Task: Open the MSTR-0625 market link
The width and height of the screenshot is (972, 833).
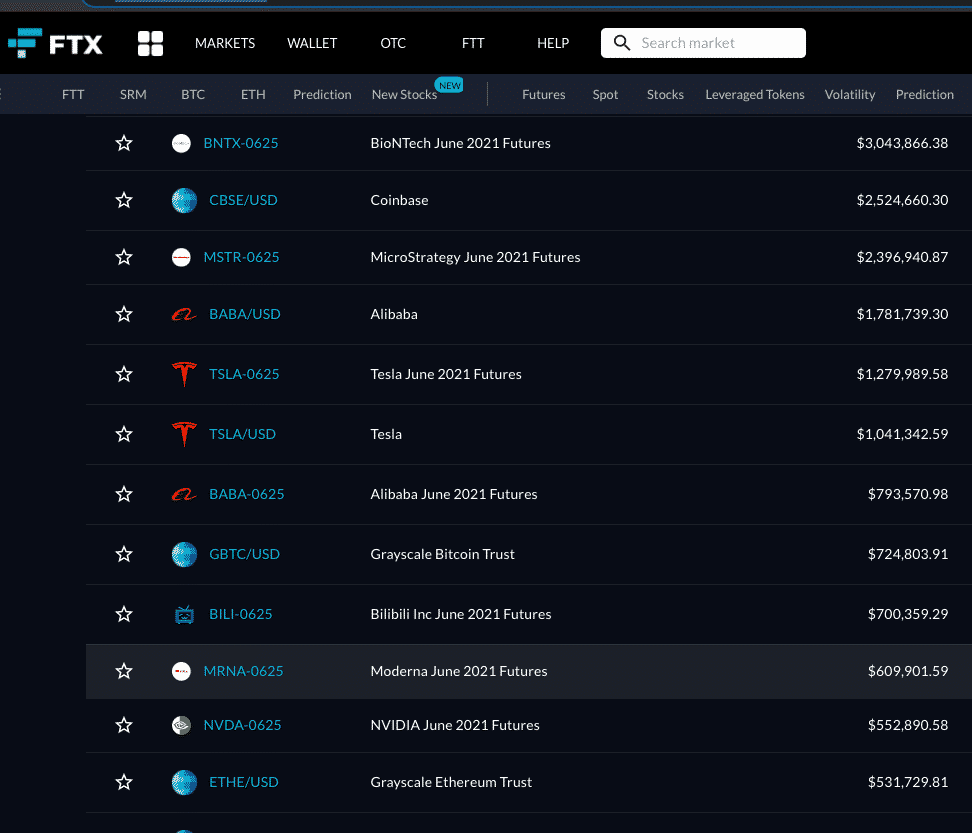Action: (x=241, y=257)
